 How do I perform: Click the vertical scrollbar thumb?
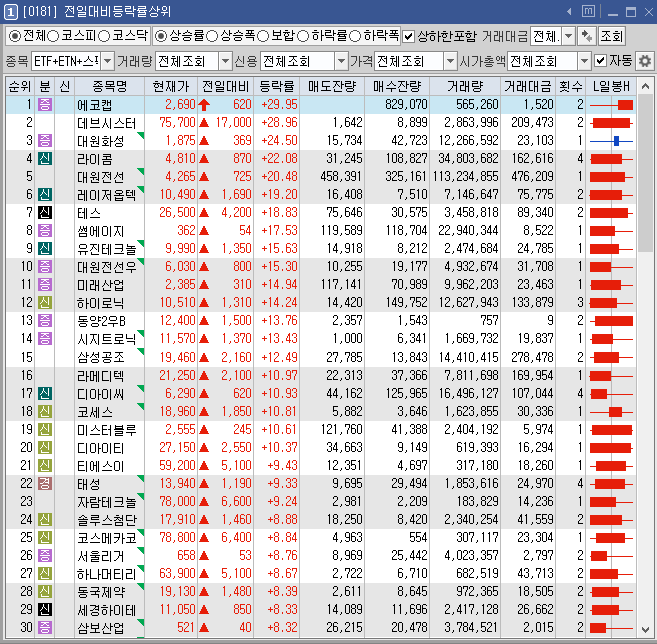click(645, 174)
